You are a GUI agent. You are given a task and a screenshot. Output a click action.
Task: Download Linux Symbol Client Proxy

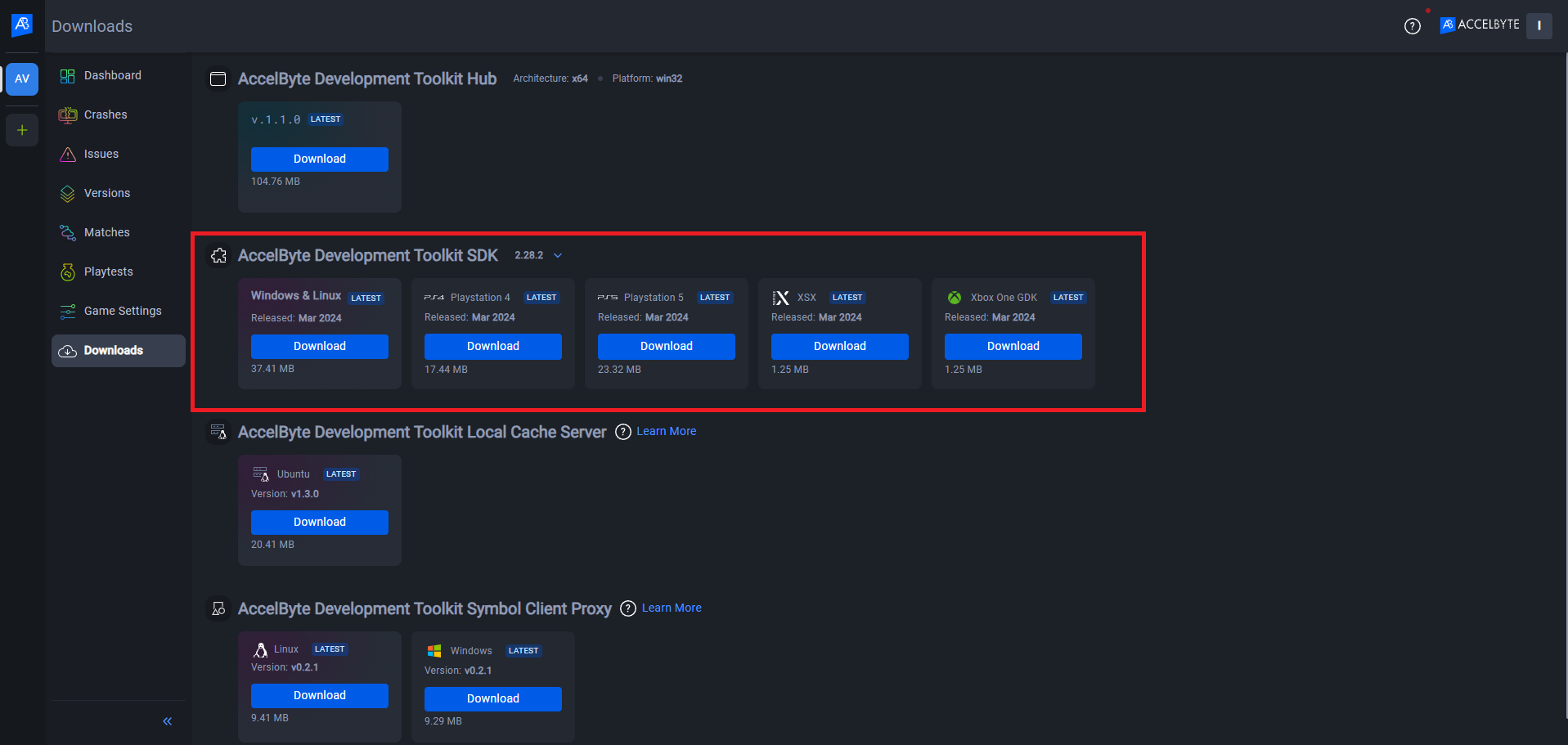(x=320, y=696)
